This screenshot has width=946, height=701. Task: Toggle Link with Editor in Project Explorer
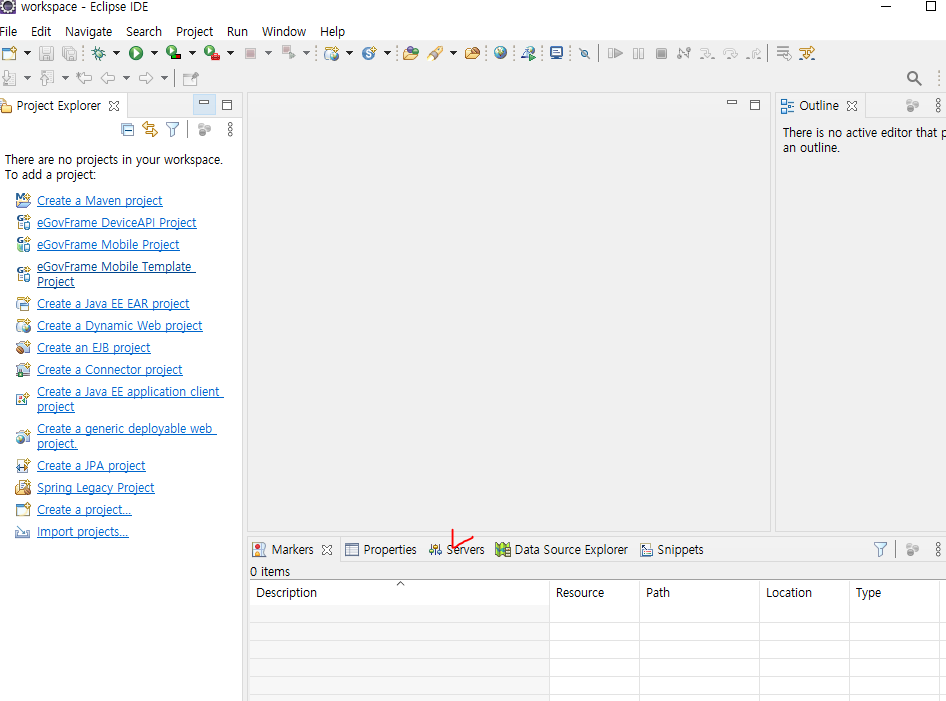[x=150, y=129]
